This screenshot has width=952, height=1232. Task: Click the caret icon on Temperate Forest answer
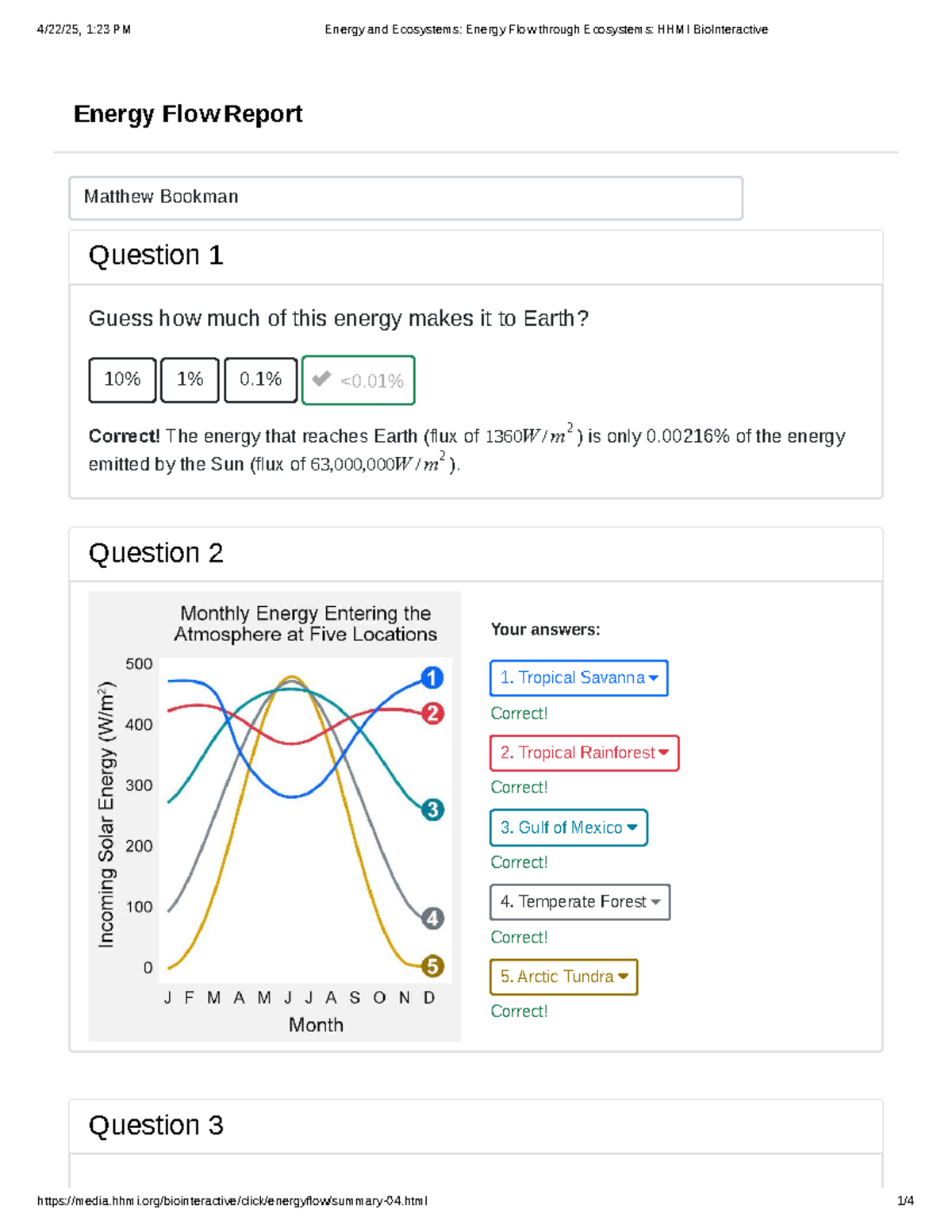pos(655,902)
